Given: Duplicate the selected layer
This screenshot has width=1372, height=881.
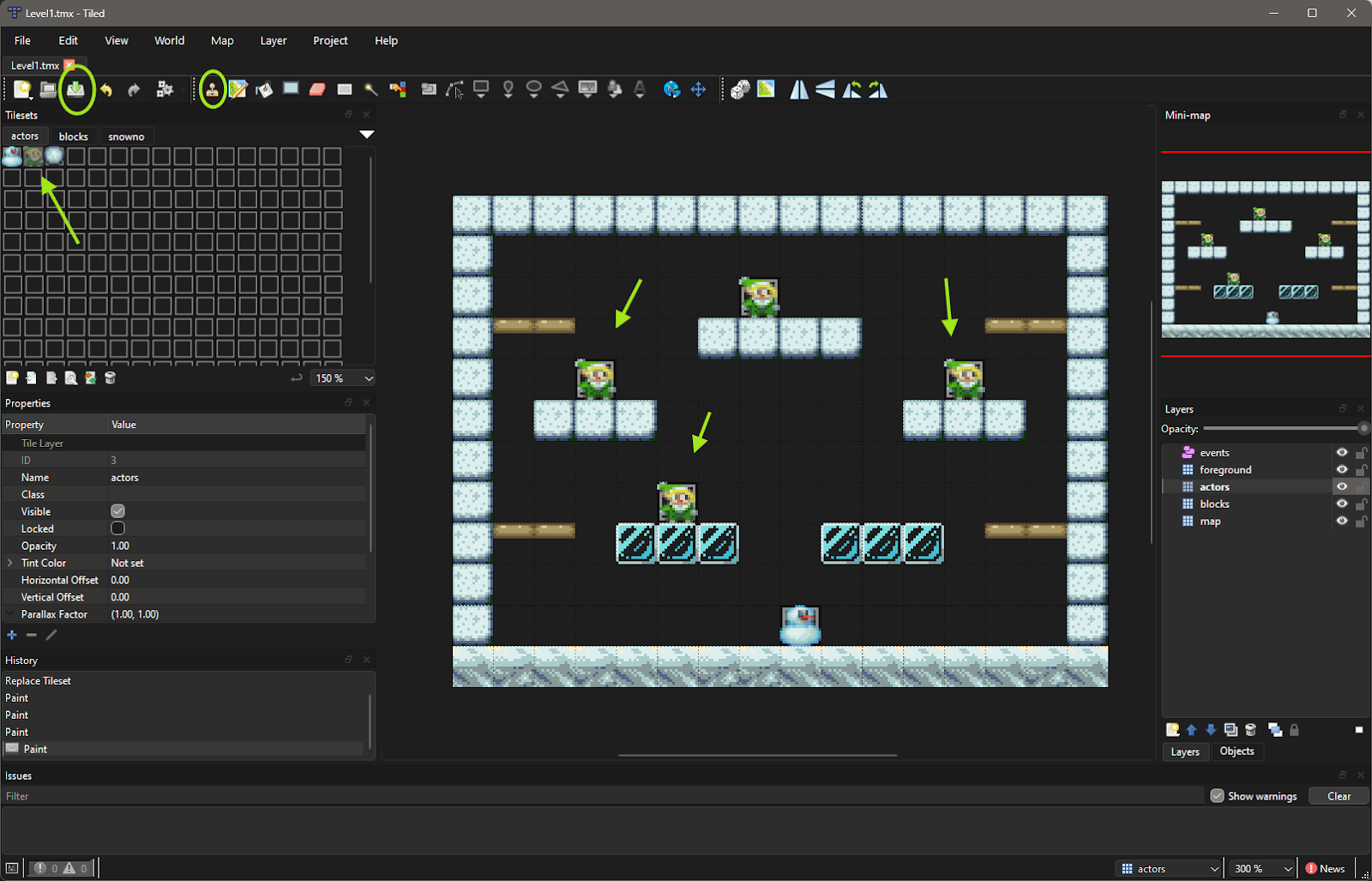Looking at the screenshot, I should tap(1231, 730).
